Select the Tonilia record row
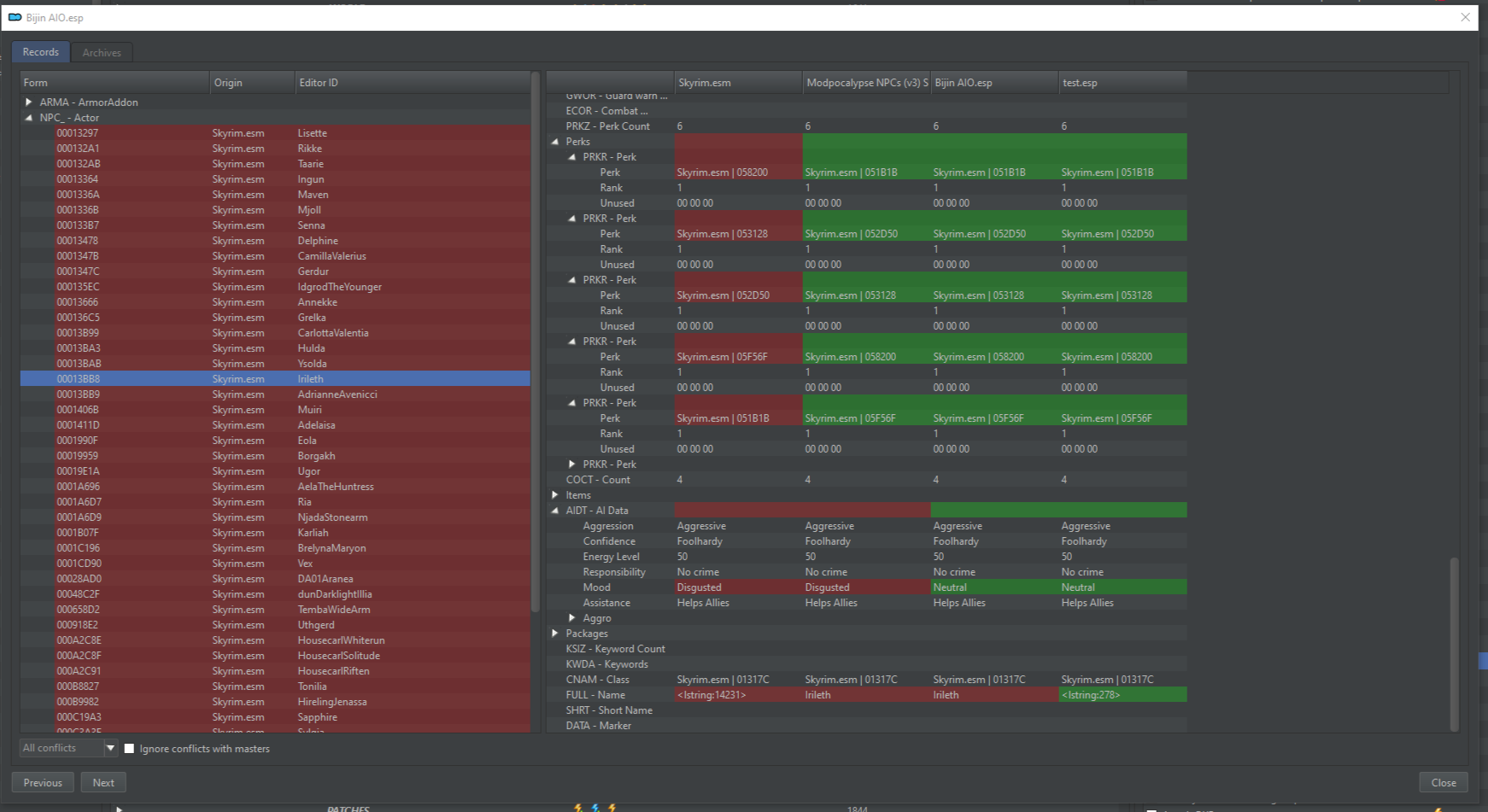This screenshot has width=1488, height=812. [275, 686]
